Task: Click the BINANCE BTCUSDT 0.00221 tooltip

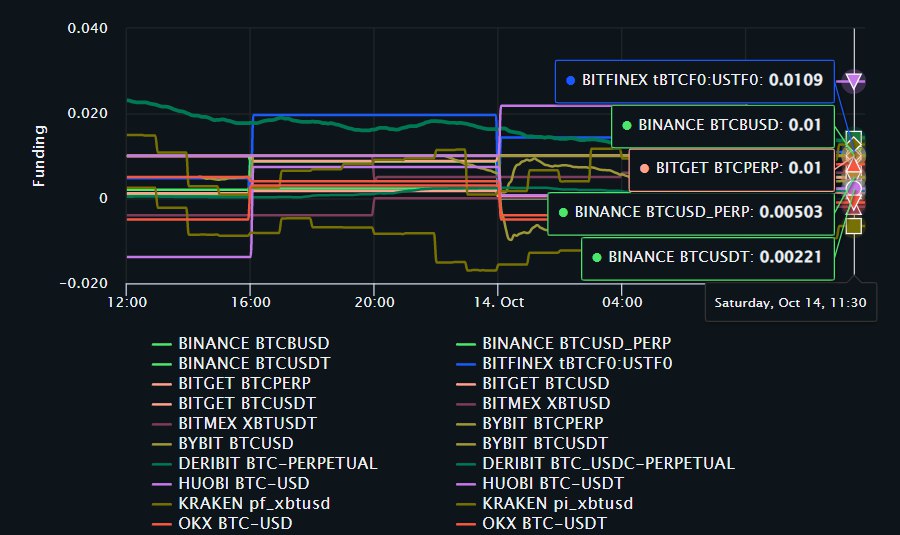Action: (708, 258)
